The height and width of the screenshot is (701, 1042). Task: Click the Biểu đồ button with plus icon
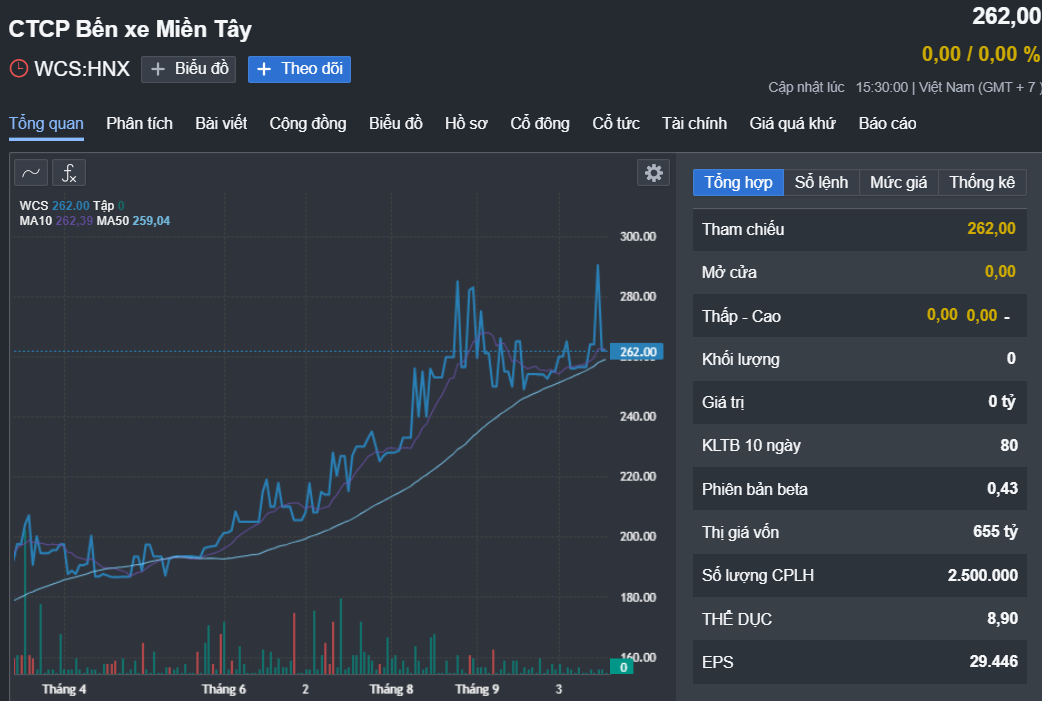coord(189,69)
